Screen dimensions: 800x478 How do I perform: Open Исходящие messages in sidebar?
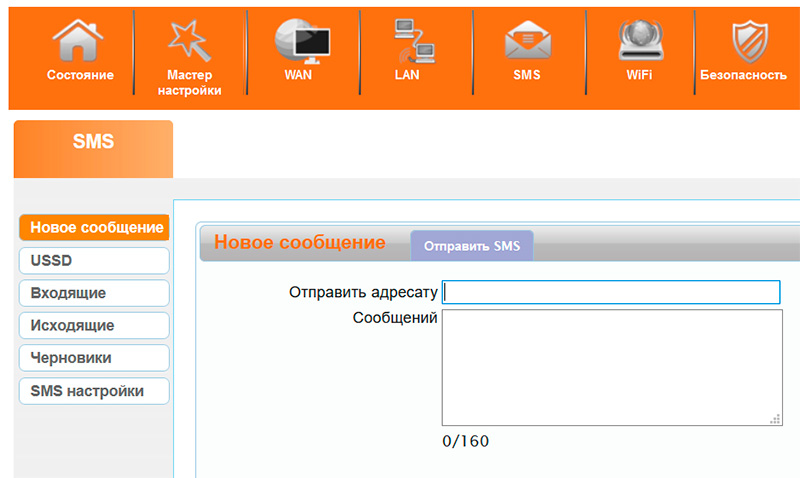pos(94,325)
